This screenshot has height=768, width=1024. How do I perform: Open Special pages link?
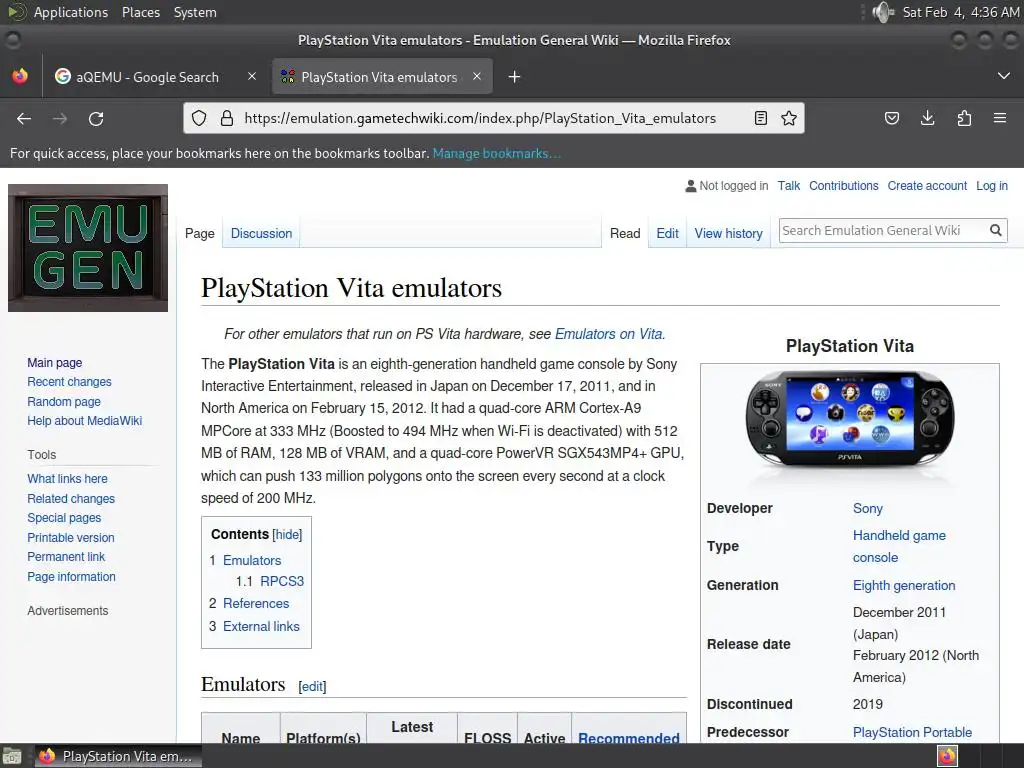64,518
